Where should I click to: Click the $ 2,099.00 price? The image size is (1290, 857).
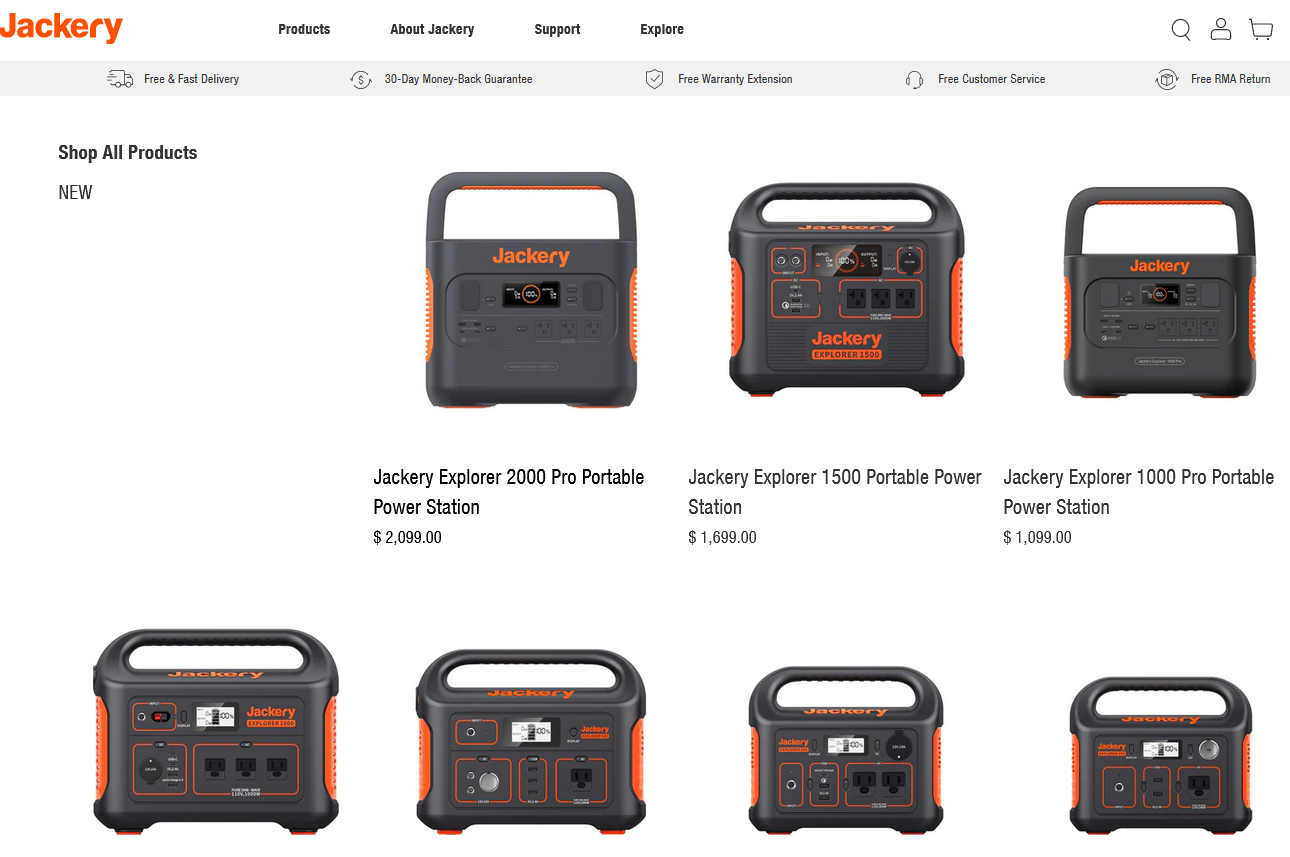(x=407, y=538)
